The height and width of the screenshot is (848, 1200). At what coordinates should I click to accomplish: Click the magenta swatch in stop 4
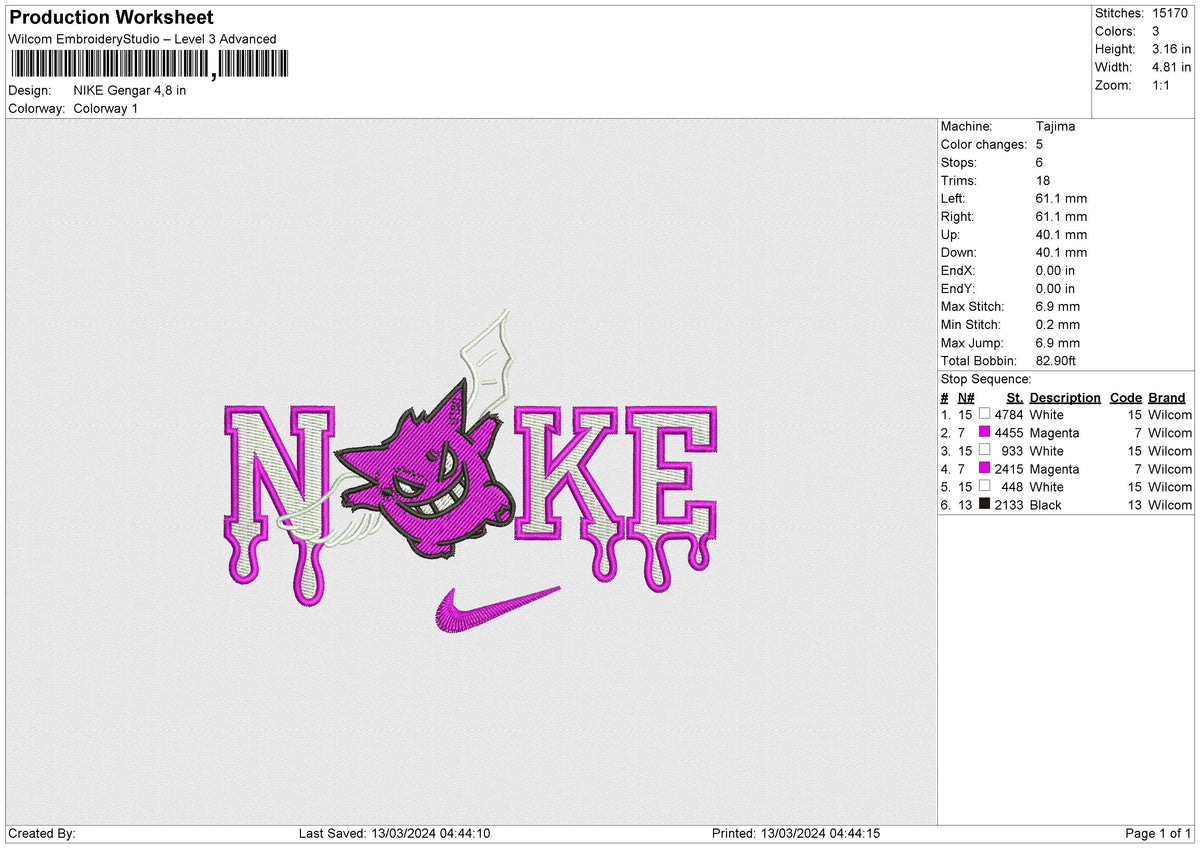(985, 468)
